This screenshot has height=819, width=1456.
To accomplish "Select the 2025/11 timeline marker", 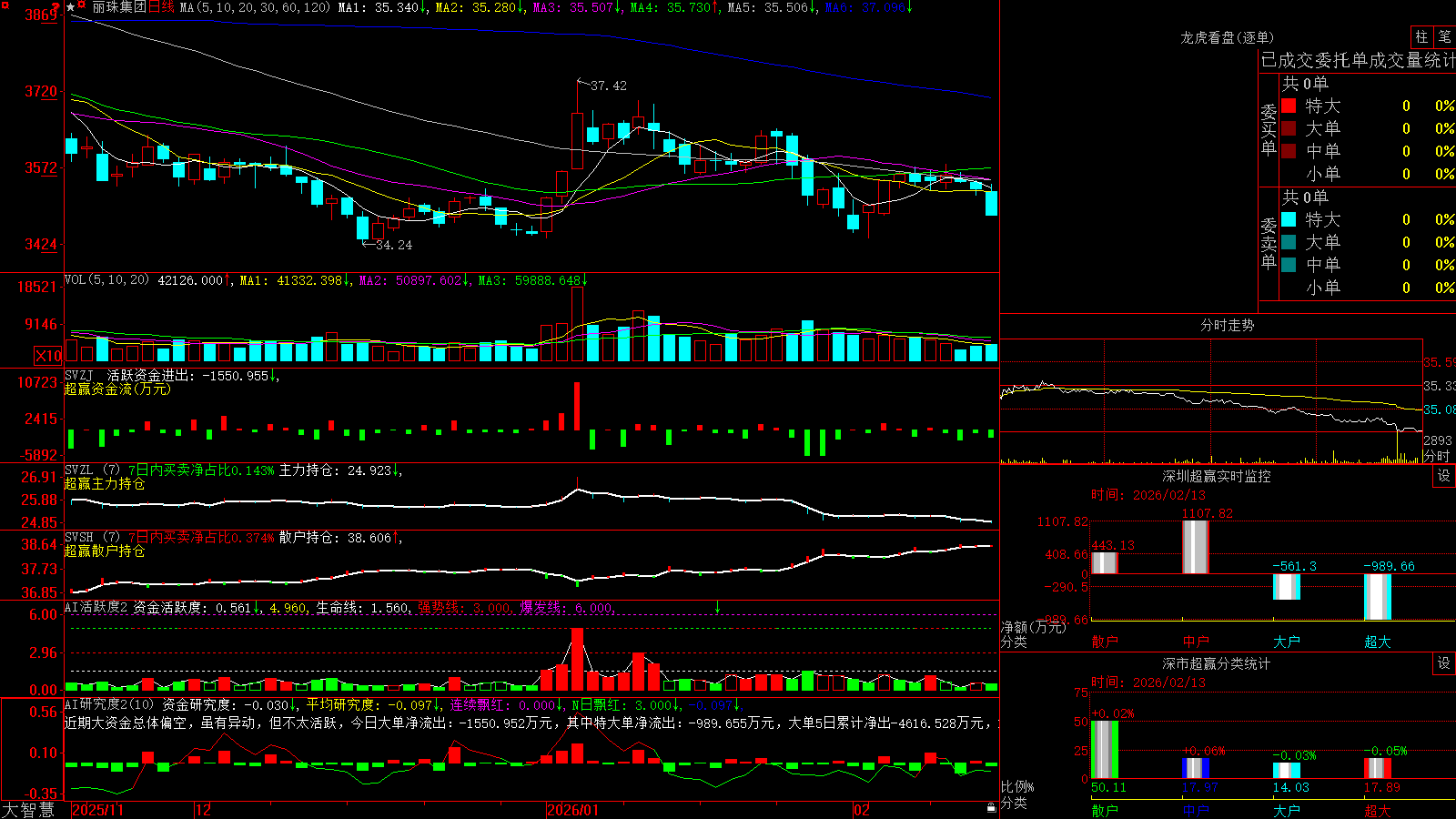I will point(97,810).
